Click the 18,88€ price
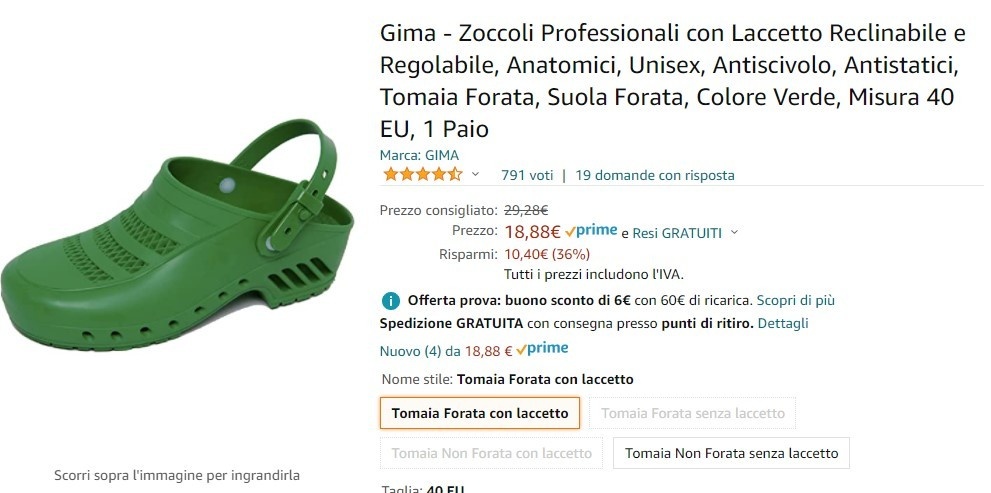The width and height of the screenshot is (991, 493). (532, 232)
